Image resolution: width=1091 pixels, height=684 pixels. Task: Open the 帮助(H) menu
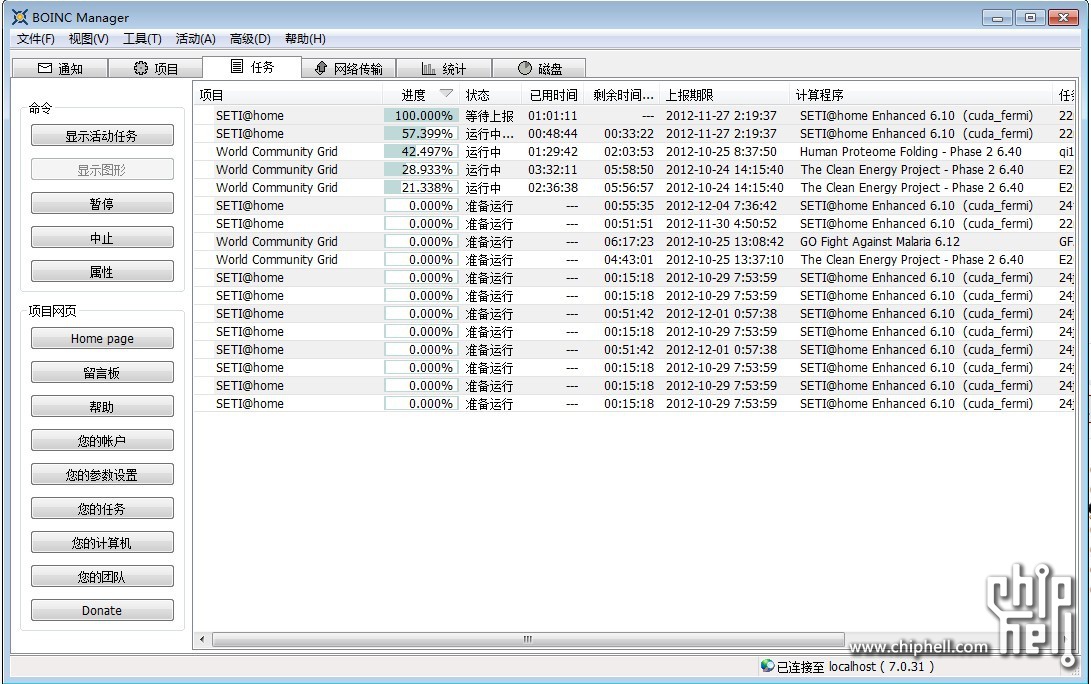(x=305, y=39)
